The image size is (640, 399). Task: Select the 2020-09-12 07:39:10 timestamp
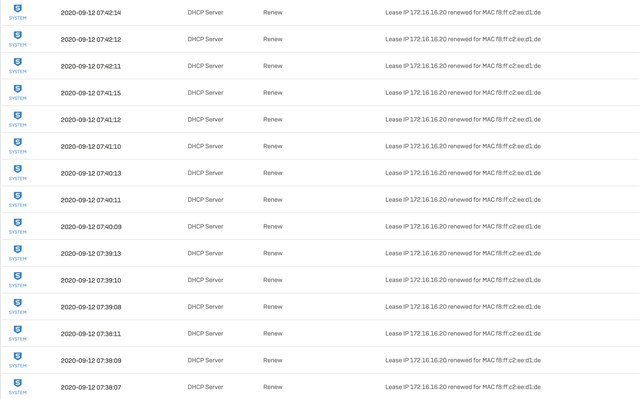pos(91,280)
